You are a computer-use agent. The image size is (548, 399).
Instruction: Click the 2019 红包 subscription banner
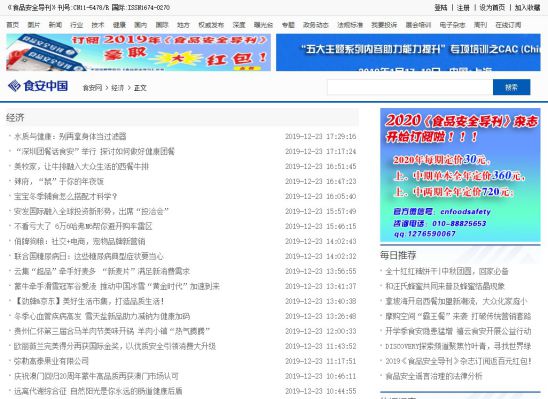click(x=138, y=52)
